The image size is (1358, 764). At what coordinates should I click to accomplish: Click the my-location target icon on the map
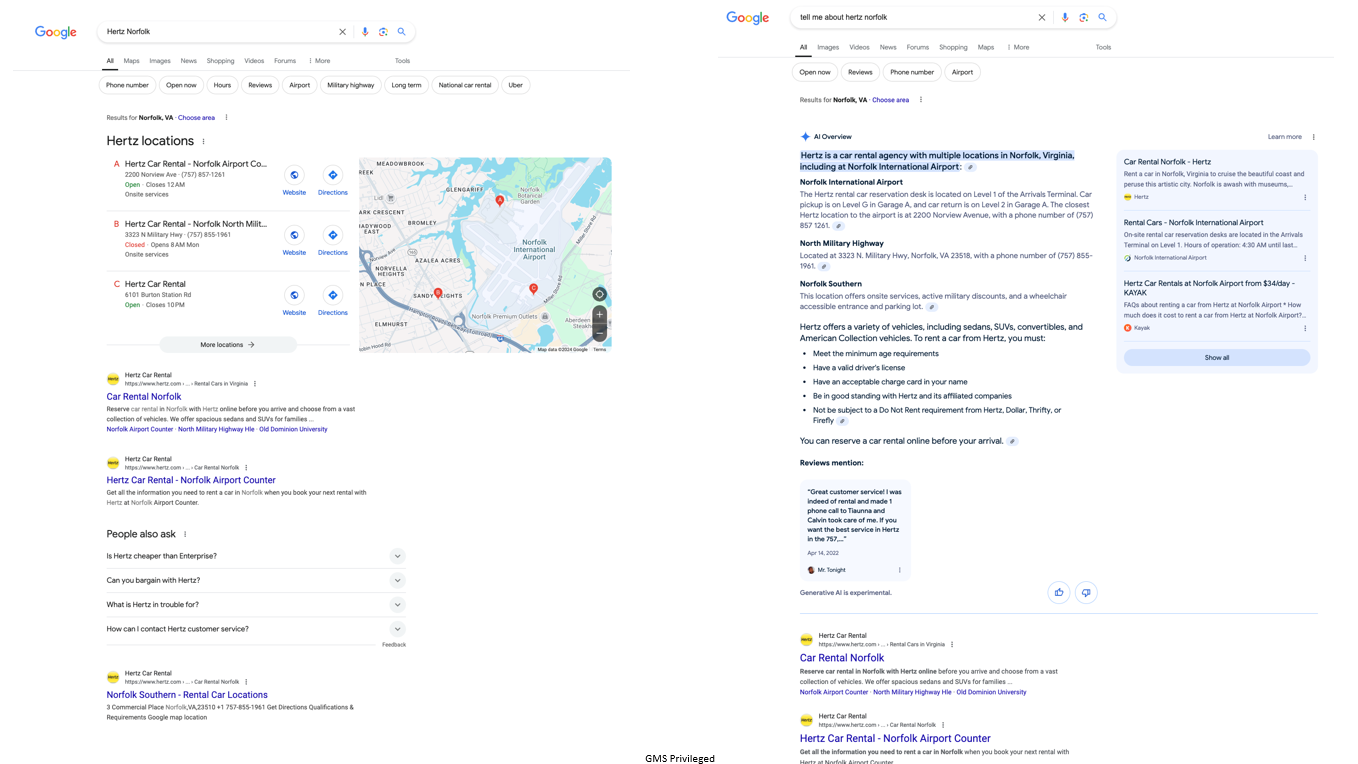(599, 294)
